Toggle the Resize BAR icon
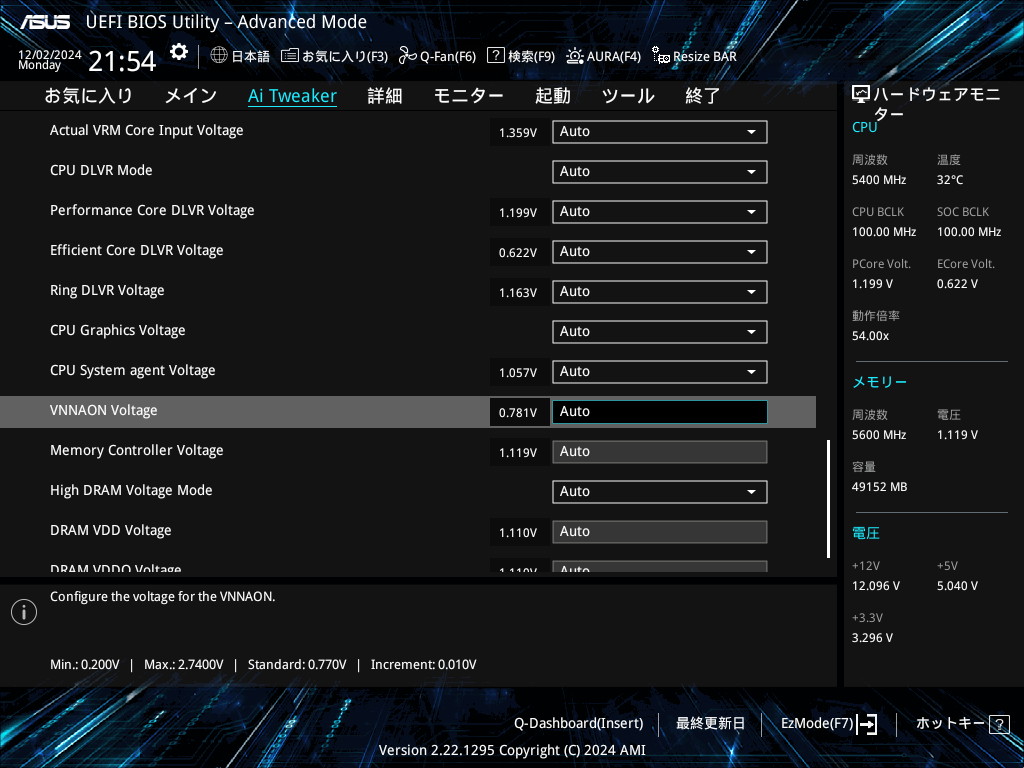The width and height of the screenshot is (1024, 768). (x=661, y=56)
